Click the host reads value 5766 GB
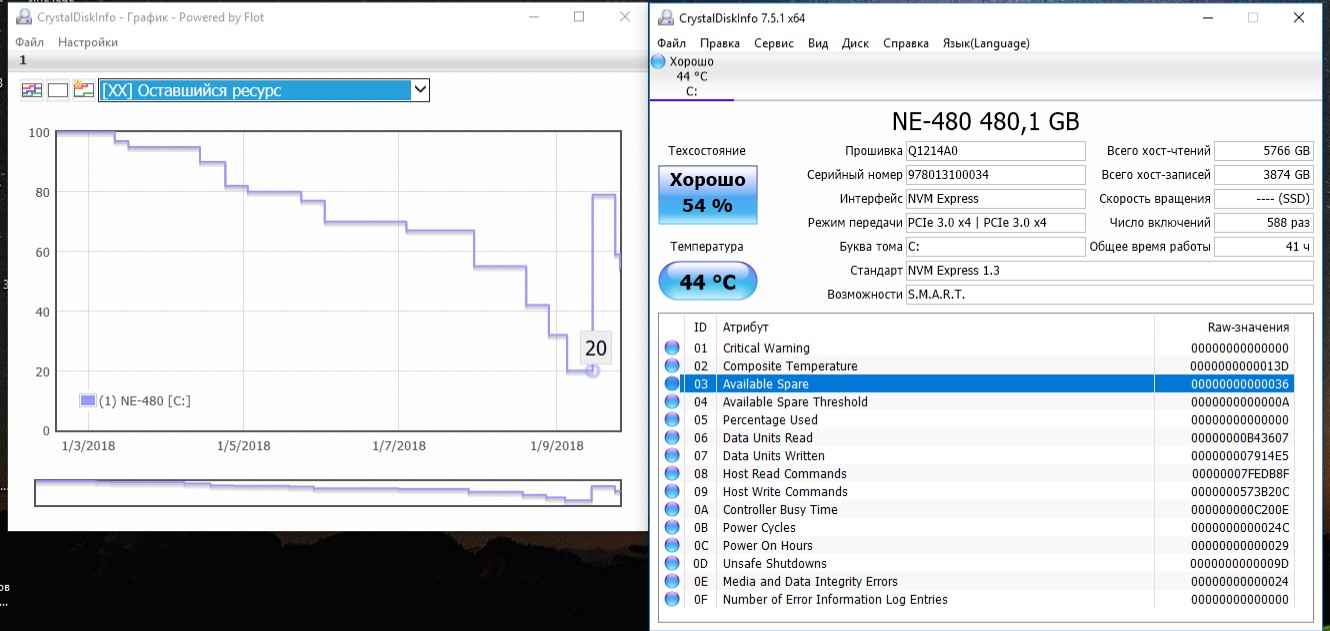 click(x=1265, y=151)
